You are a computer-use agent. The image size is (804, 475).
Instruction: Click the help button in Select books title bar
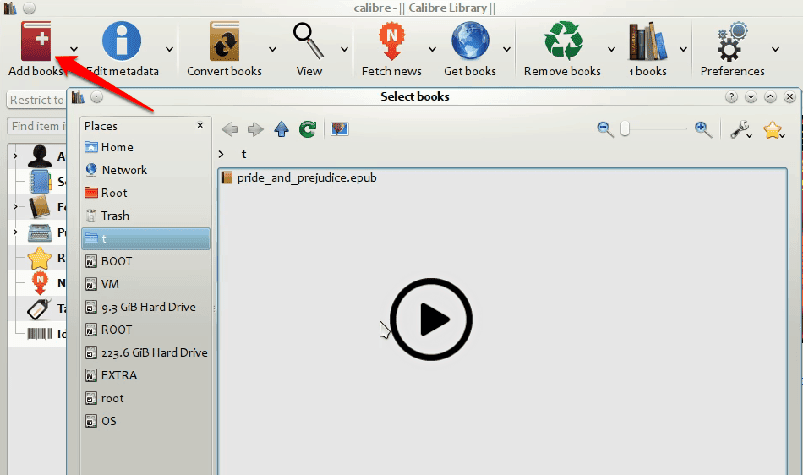732,96
